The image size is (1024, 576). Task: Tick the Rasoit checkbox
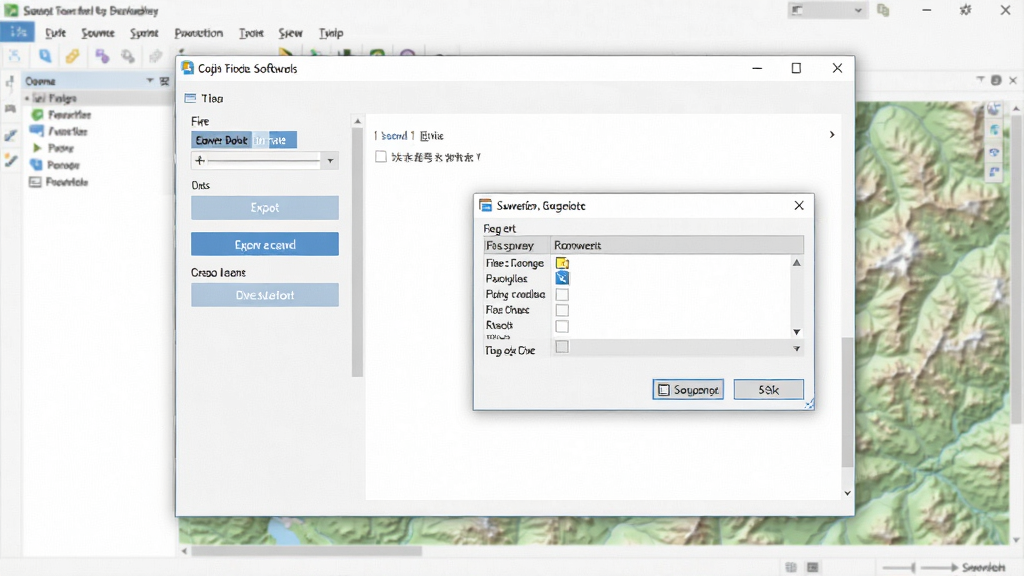562,326
